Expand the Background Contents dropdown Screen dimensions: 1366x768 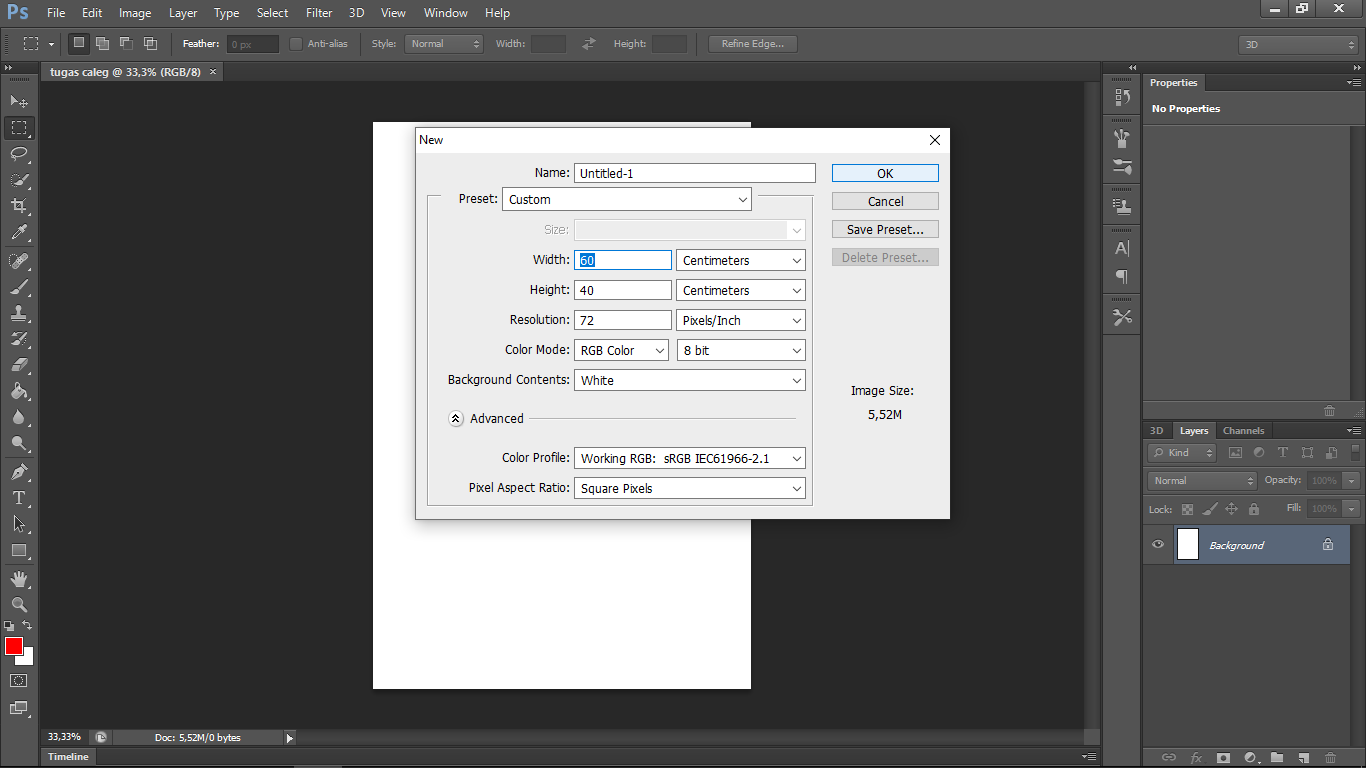pyautogui.click(x=689, y=381)
